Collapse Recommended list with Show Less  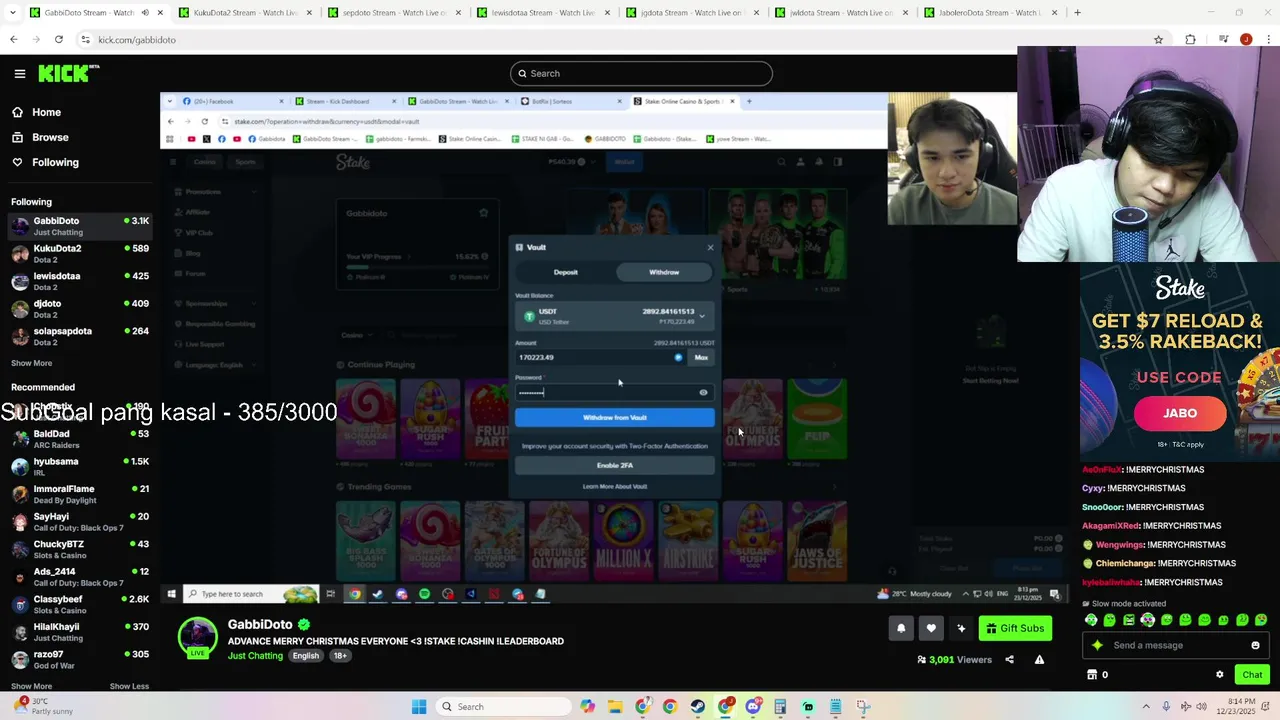click(129, 686)
